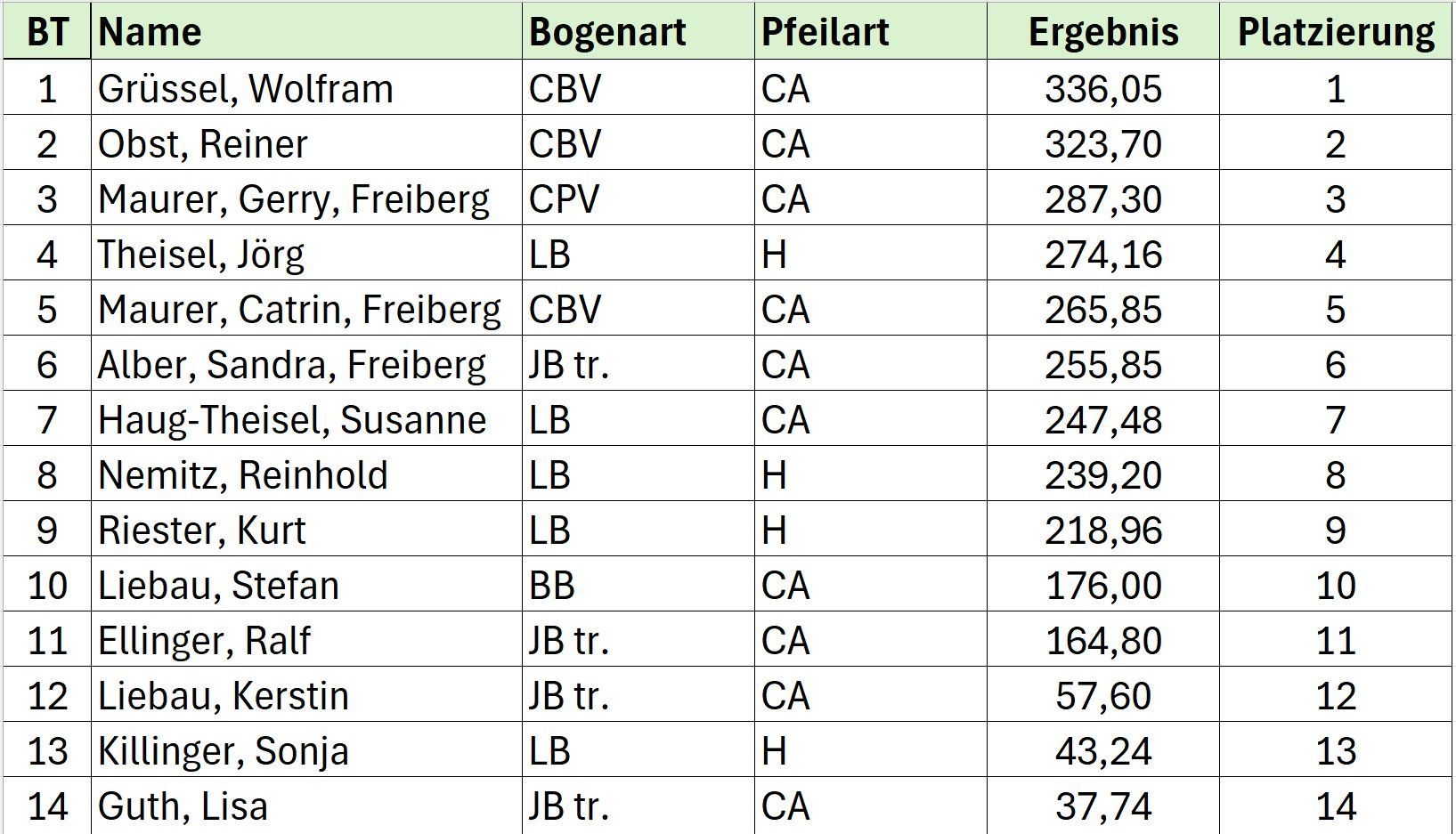
Task: Select the result cell 239,20
Action: (x=1102, y=475)
